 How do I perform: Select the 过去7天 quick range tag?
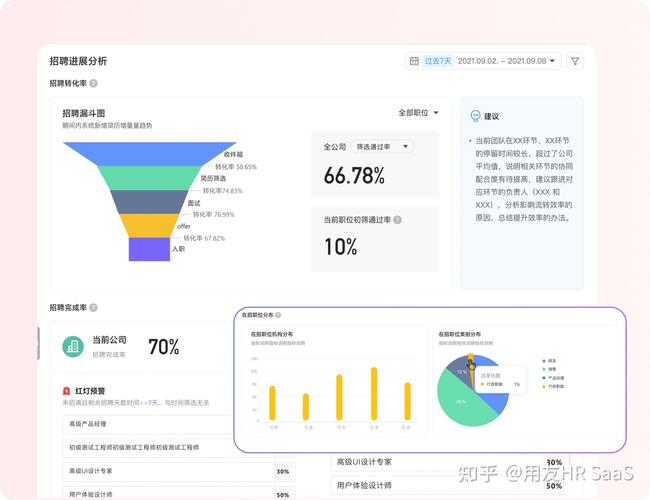click(437, 61)
